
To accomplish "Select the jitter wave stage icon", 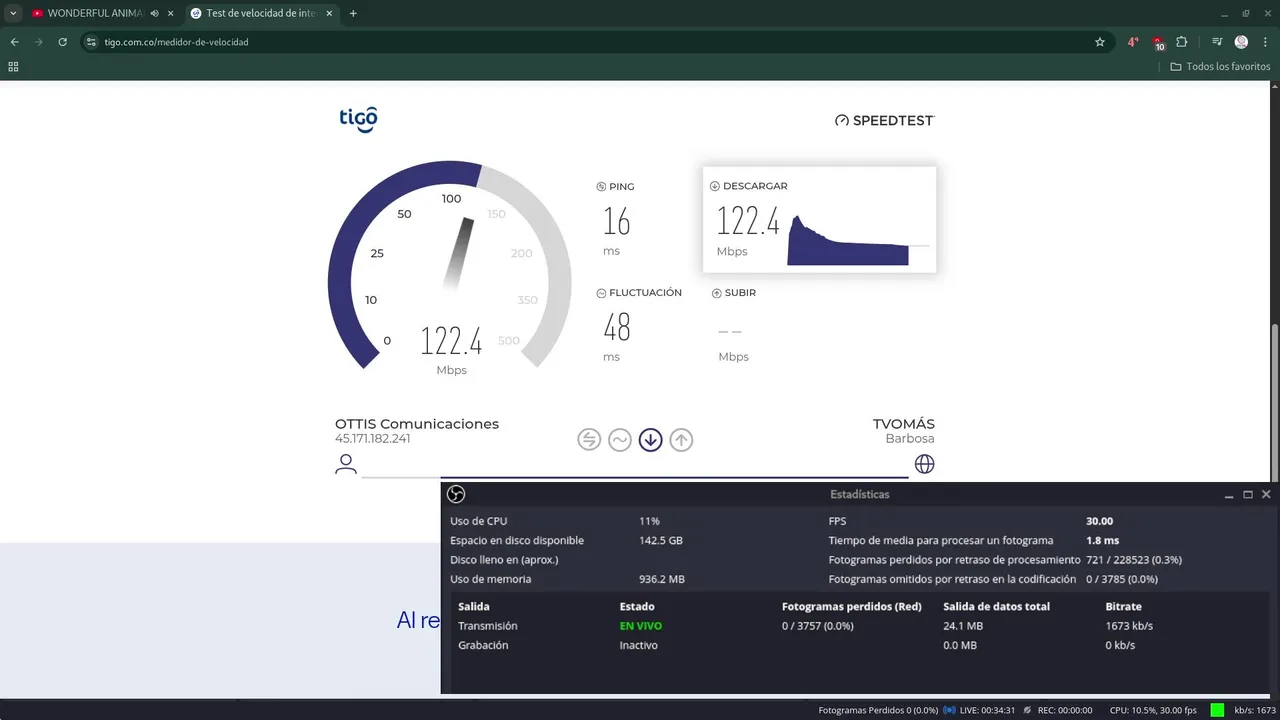I will pyautogui.click(x=620, y=439).
